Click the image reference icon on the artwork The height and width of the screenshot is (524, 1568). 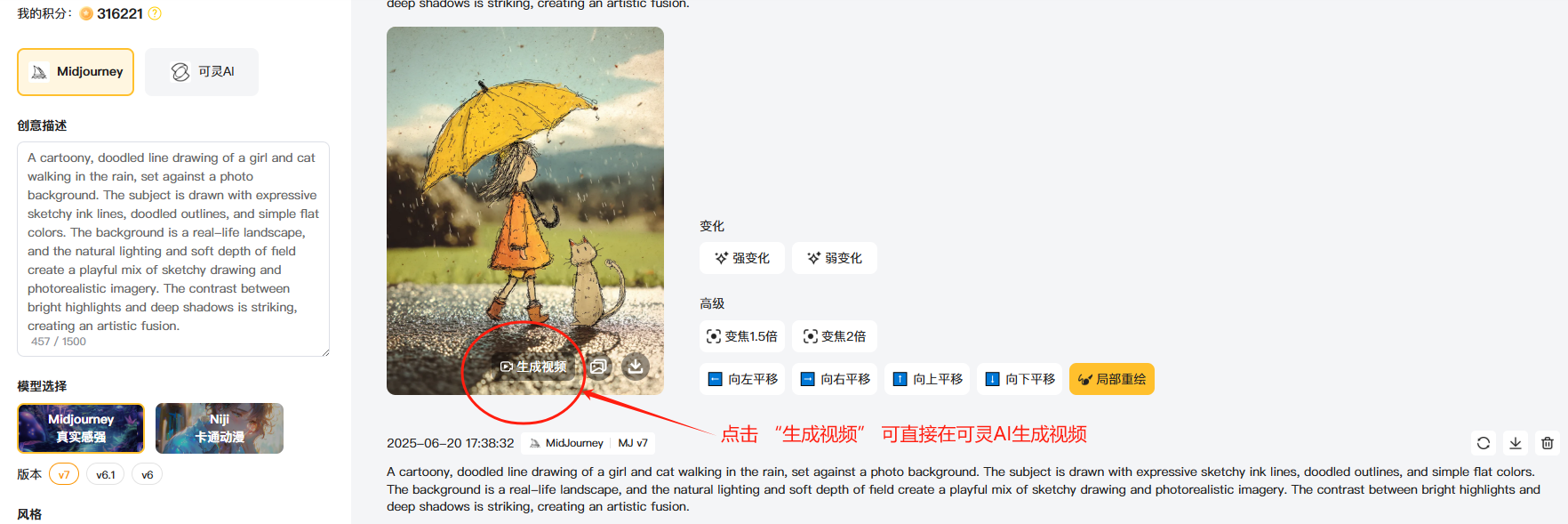598,367
